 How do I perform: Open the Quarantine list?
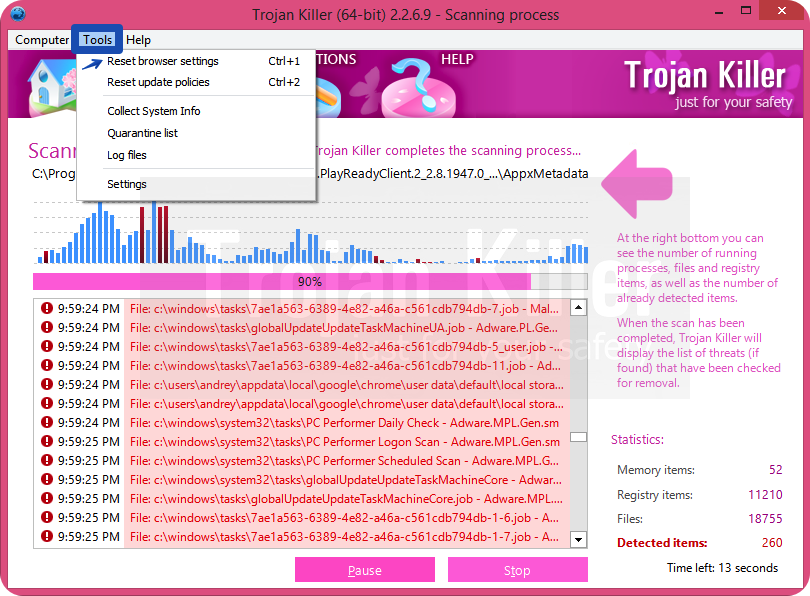142,133
